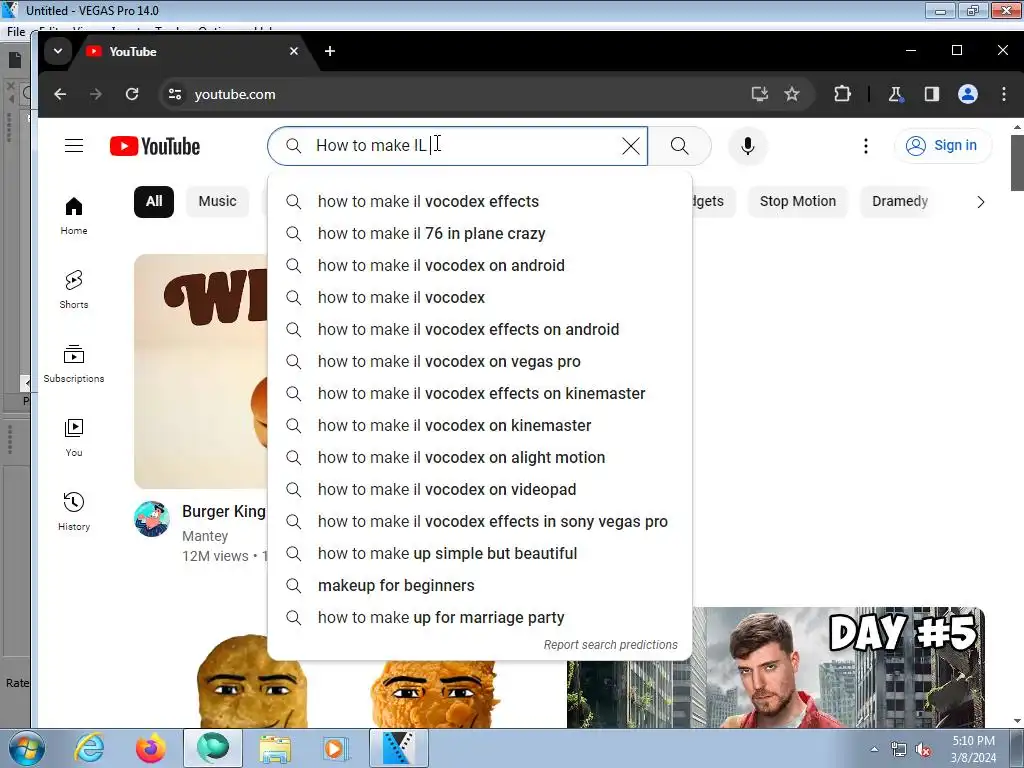Click the magnifier search button
Image resolution: width=1024 pixels, height=768 pixels.
tap(679, 146)
